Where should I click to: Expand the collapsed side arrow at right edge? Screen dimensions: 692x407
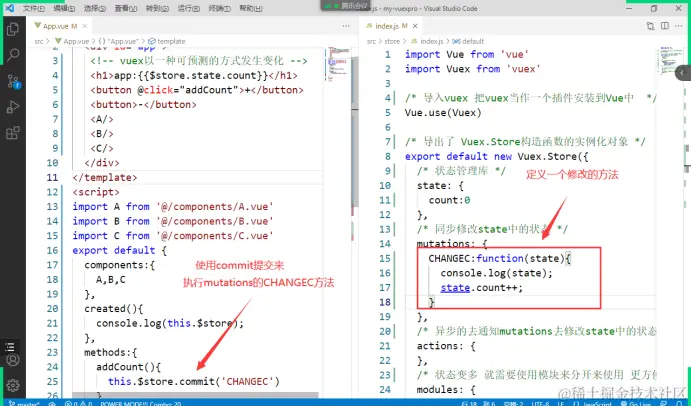point(683,73)
